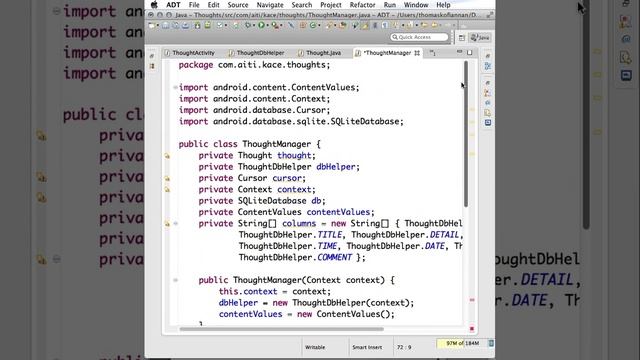Collapse the ThoughtManager constructor fold
The image size is (640, 360).
pos(176,280)
